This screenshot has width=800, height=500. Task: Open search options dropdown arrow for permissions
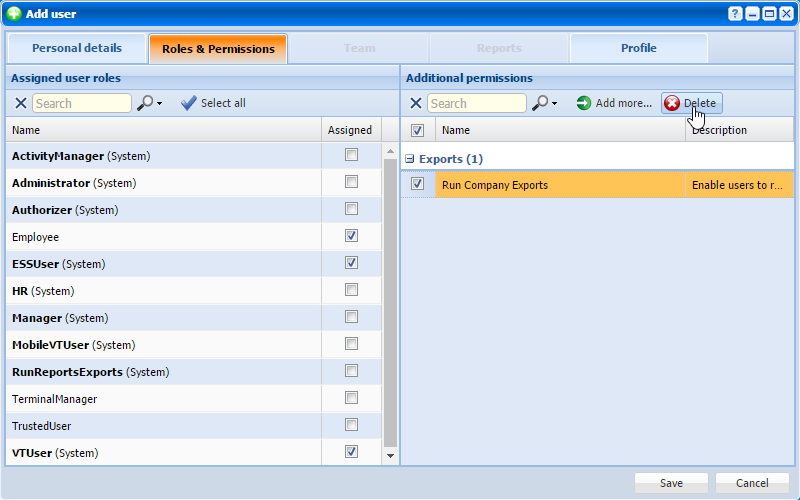[x=555, y=104]
